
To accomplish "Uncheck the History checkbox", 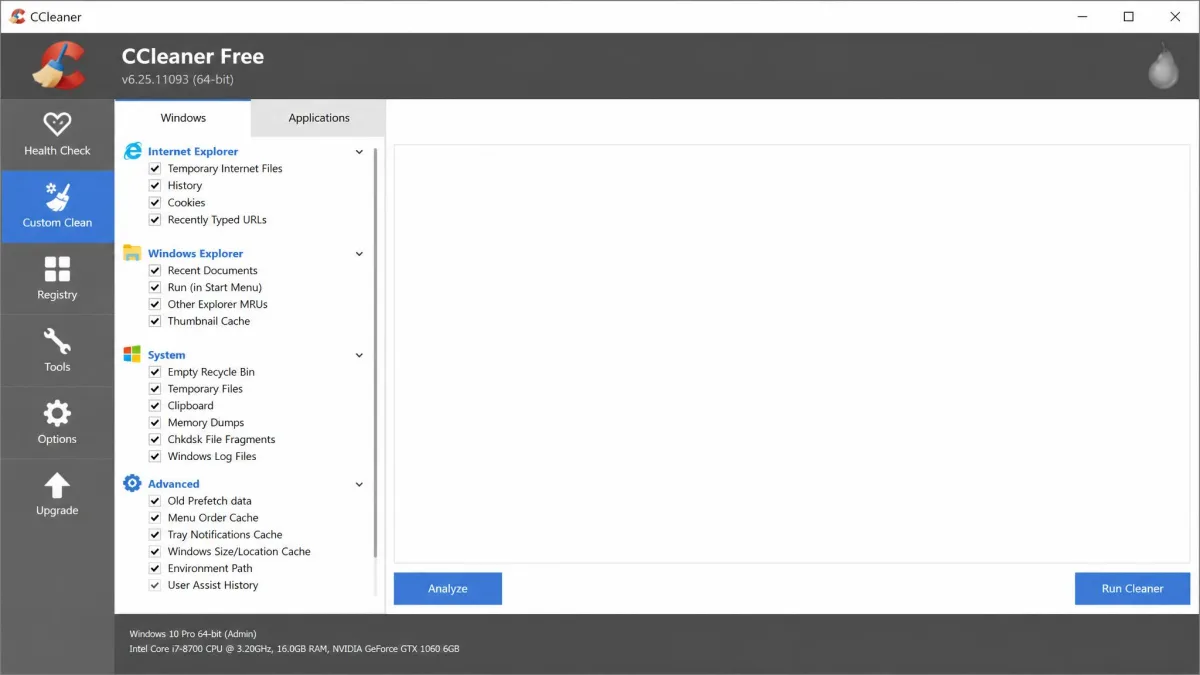I will pyautogui.click(x=155, y=186).
